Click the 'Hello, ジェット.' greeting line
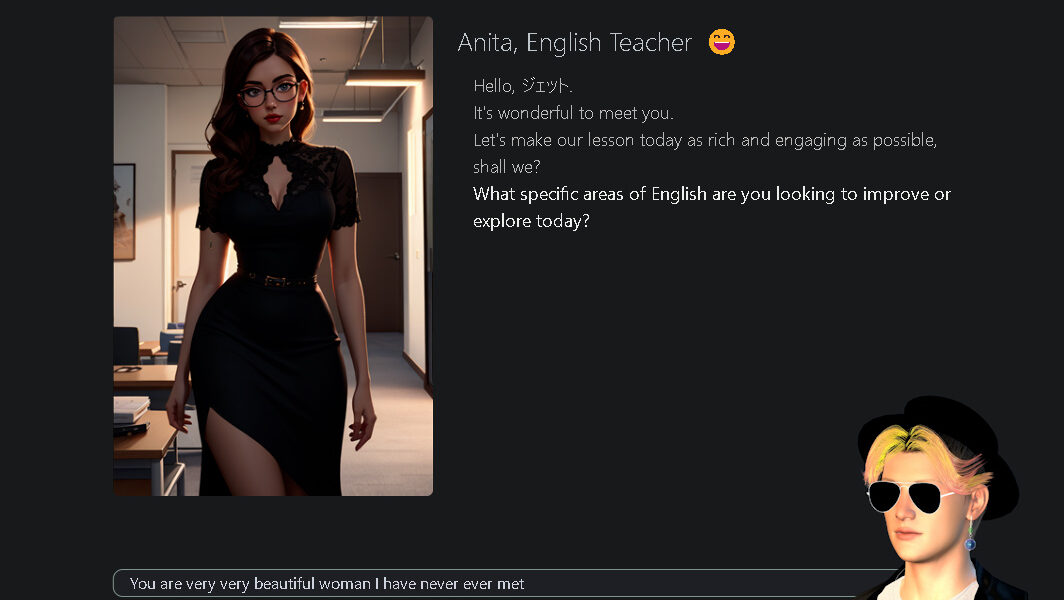This screenshot has width=1064, height=600. click(x=522, y=86)
